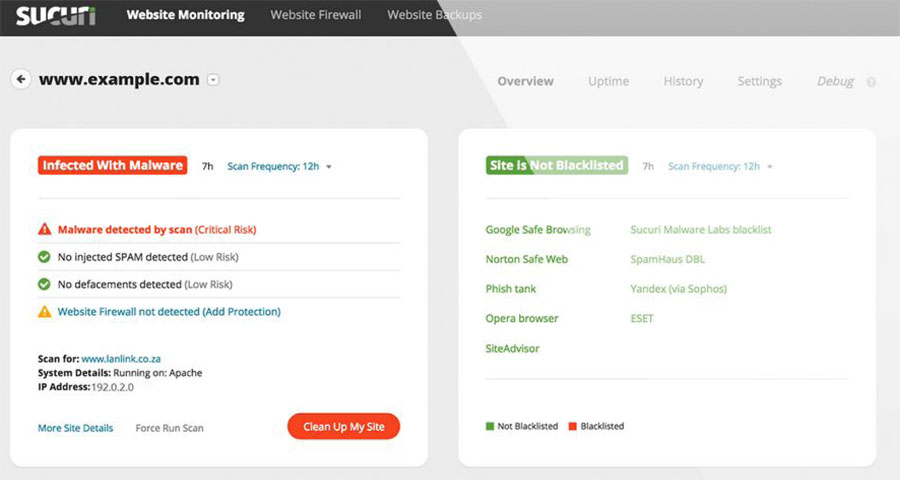Click the Sucuri logo
This screenshot has width=900, height=480.
click(56, 16)
